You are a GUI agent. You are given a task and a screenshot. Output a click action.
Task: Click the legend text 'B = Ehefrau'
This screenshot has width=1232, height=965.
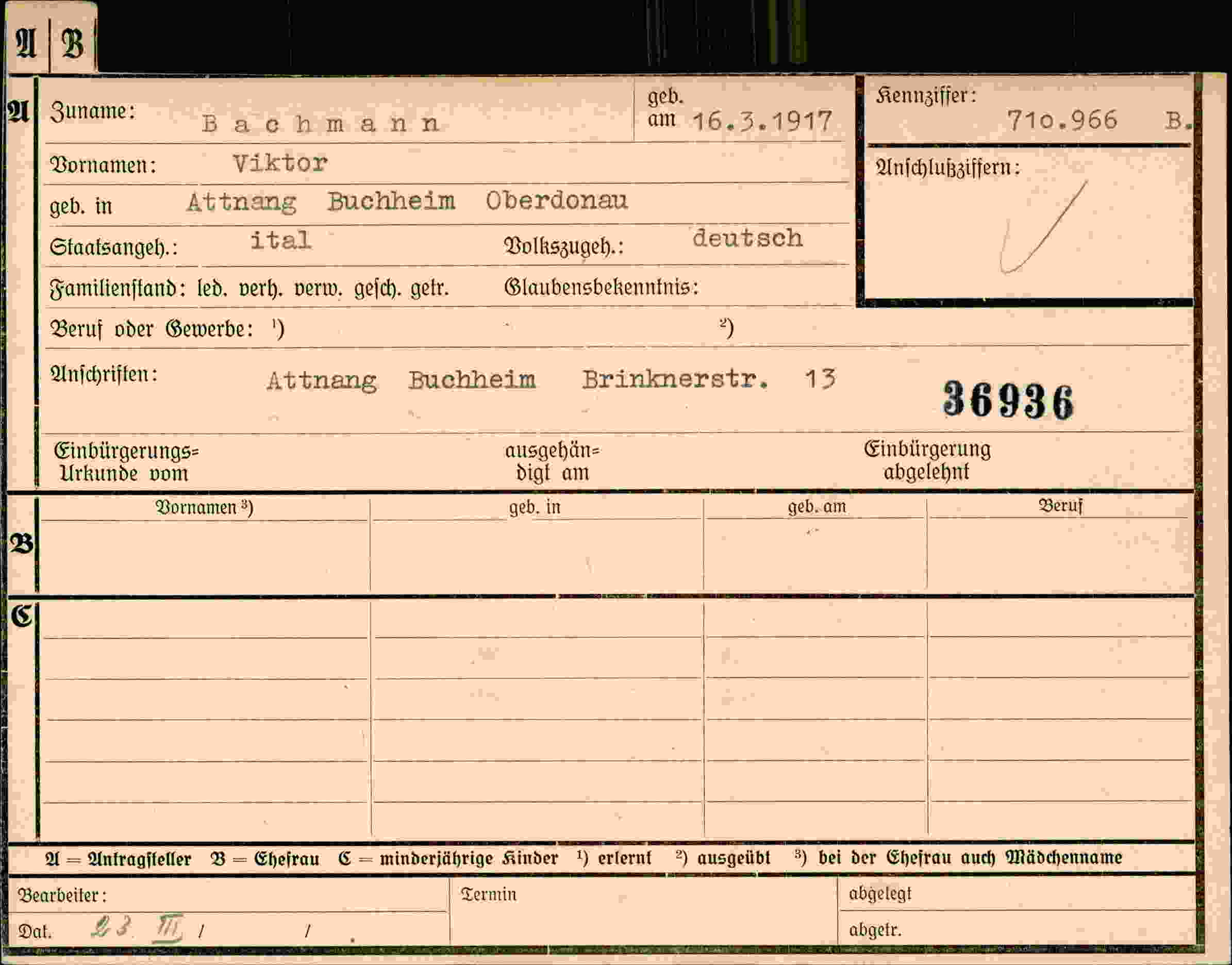(x=265, y=859)
